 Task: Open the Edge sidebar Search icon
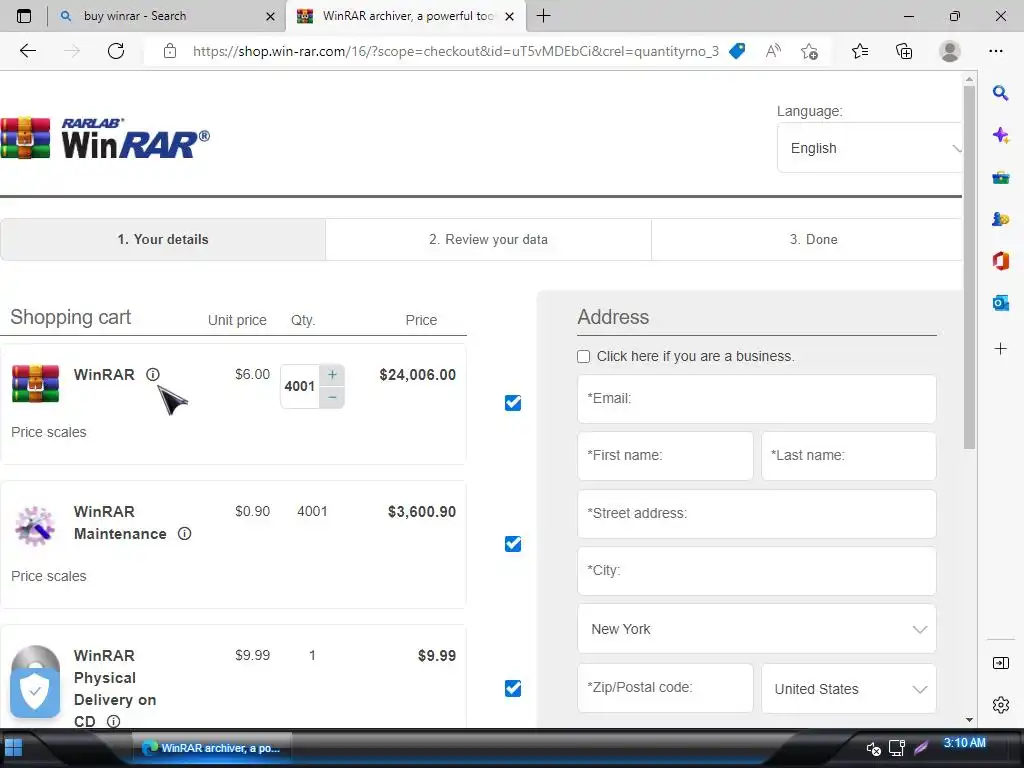click(x=1000, y=93)
